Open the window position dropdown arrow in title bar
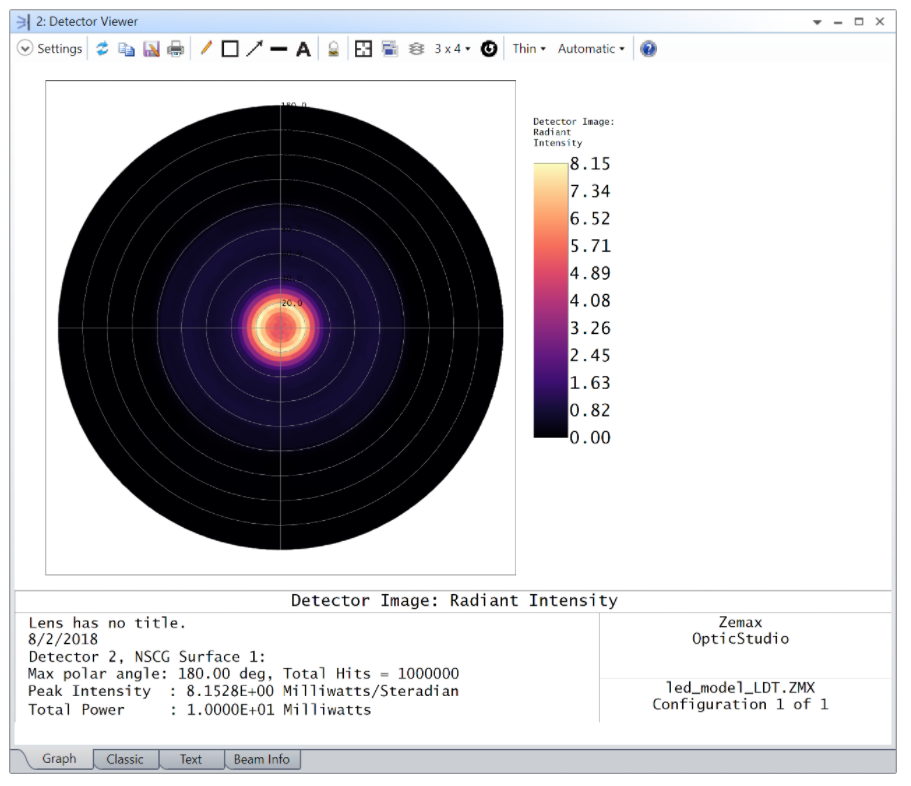The width and height of the screenshot is (911, 786). click(817, 22)
